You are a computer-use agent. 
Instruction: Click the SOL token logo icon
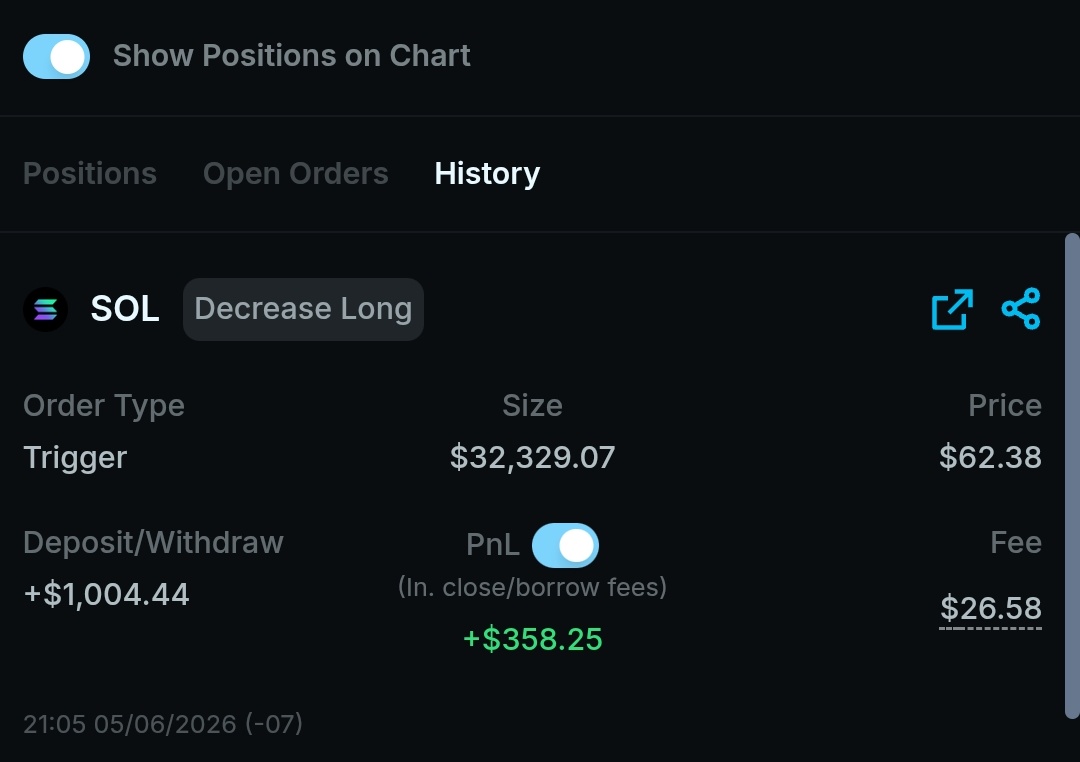(x=45, y=309)
